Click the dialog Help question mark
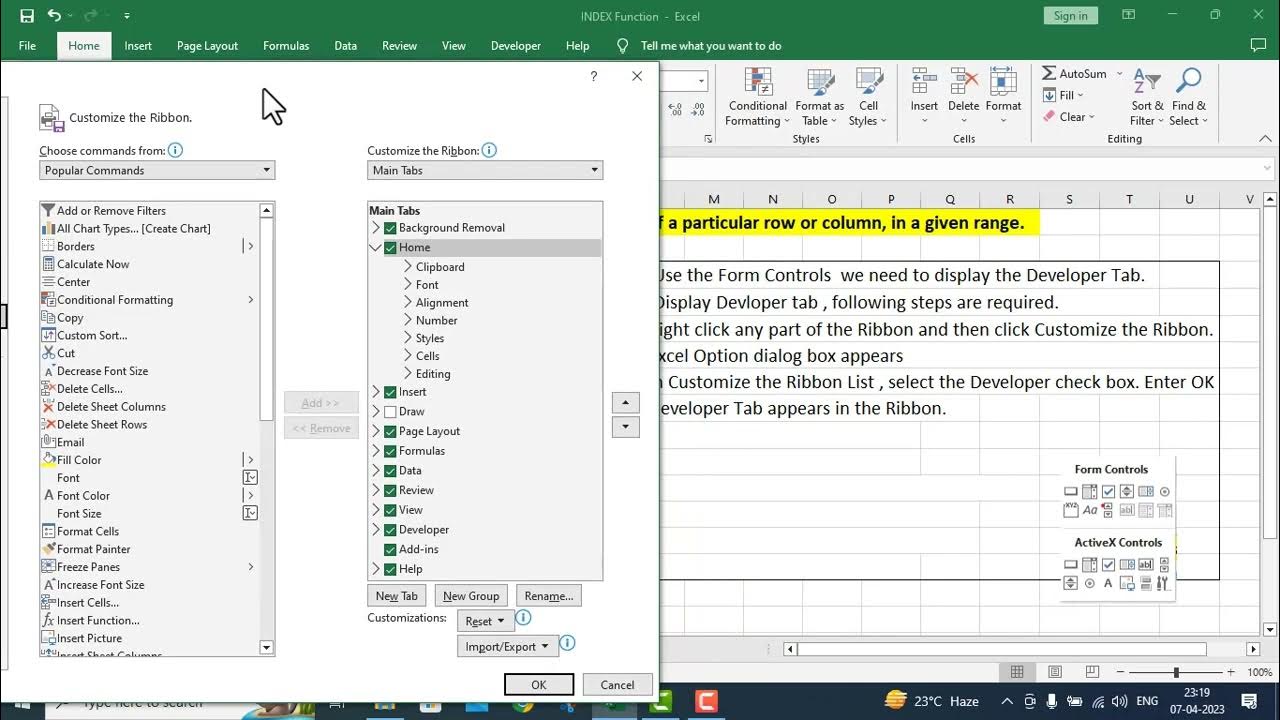Viewport: 1280px width, 720px height. tap(593, 76)
